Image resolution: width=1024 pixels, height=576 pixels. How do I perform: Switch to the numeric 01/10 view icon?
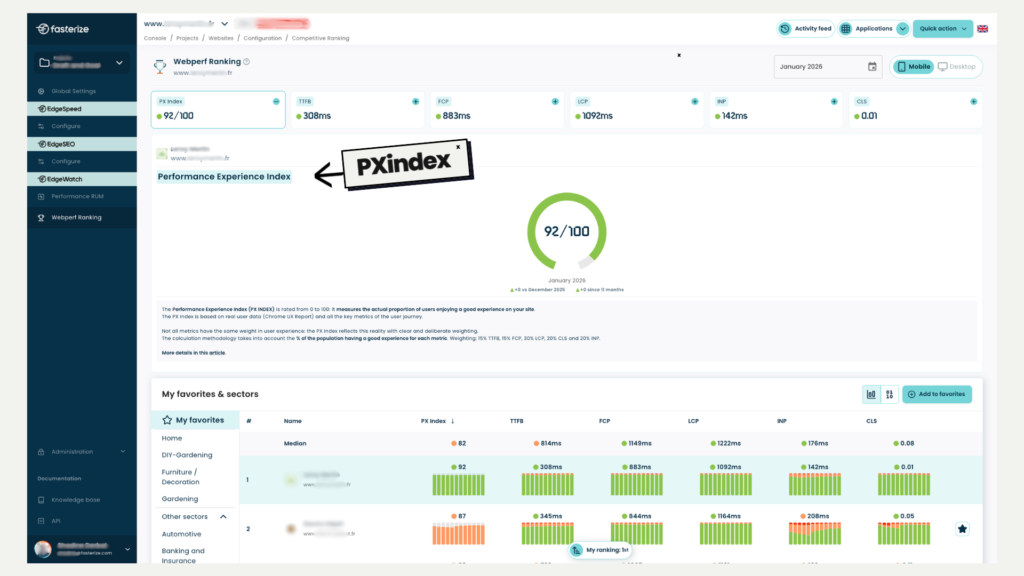(888, 394)
